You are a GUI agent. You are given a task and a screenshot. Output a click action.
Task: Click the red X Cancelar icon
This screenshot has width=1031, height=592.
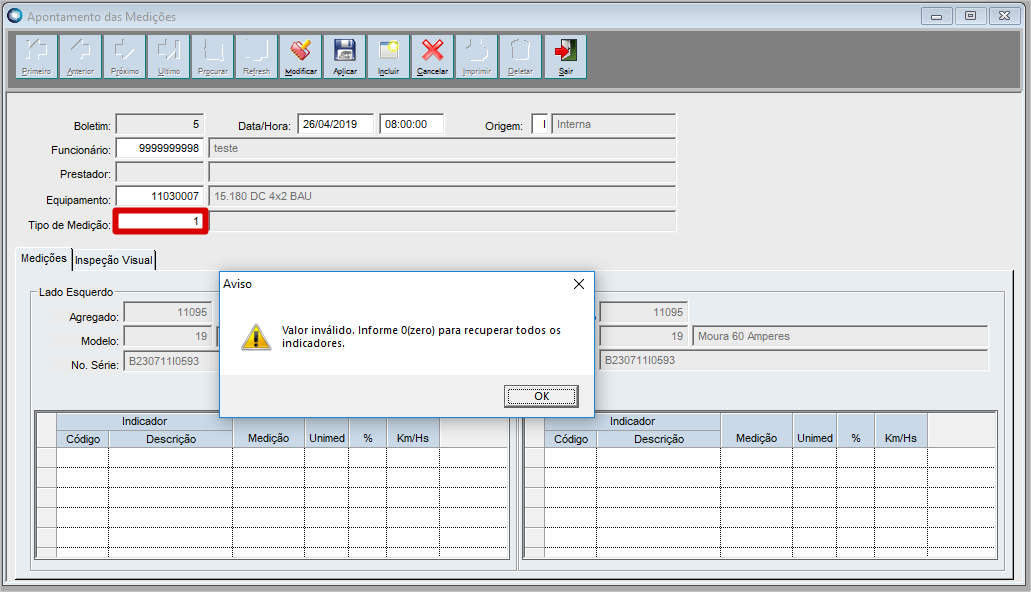coord(433,56)
